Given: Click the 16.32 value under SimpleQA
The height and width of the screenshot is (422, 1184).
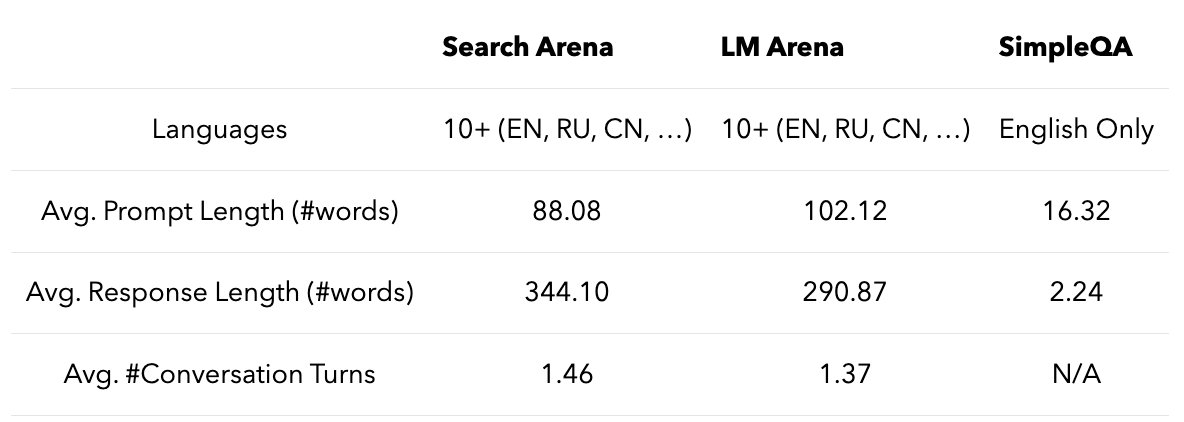Looking at the screenshot, I should coord(1076,211).
